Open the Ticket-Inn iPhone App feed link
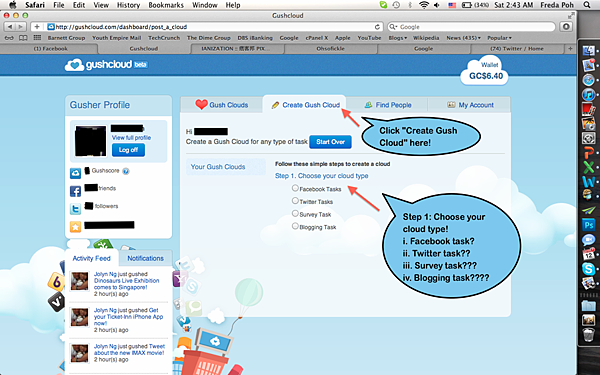The width and height of the screenshot is (600, 375). point(128,316)
